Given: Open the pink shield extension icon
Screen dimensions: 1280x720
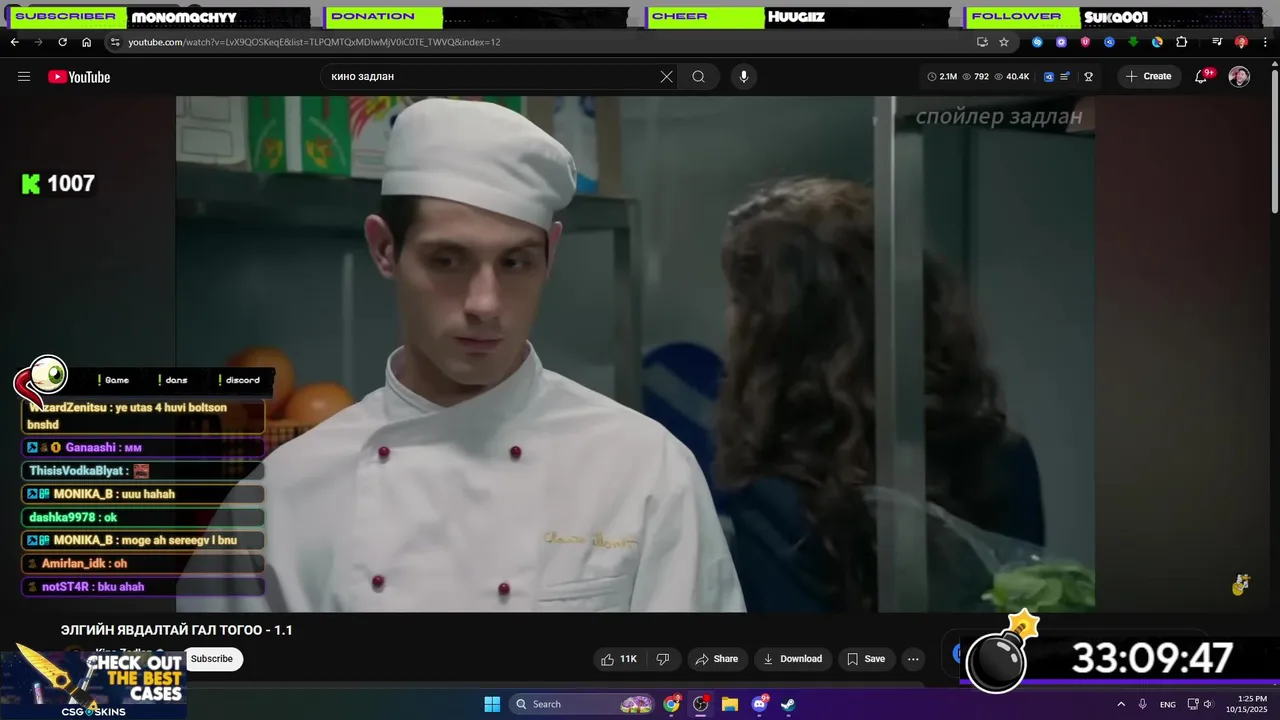Looking at the screenshot, I should pos(1085,42).
